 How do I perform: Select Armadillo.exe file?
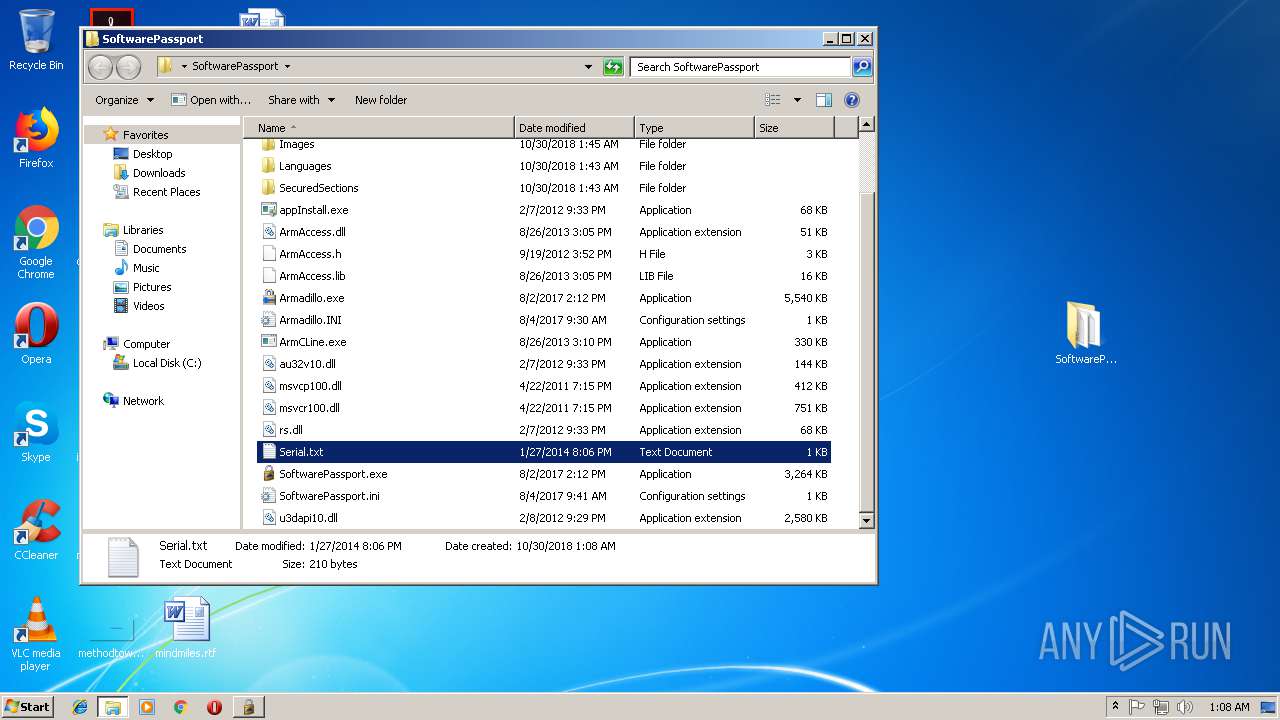click(544, 298)
